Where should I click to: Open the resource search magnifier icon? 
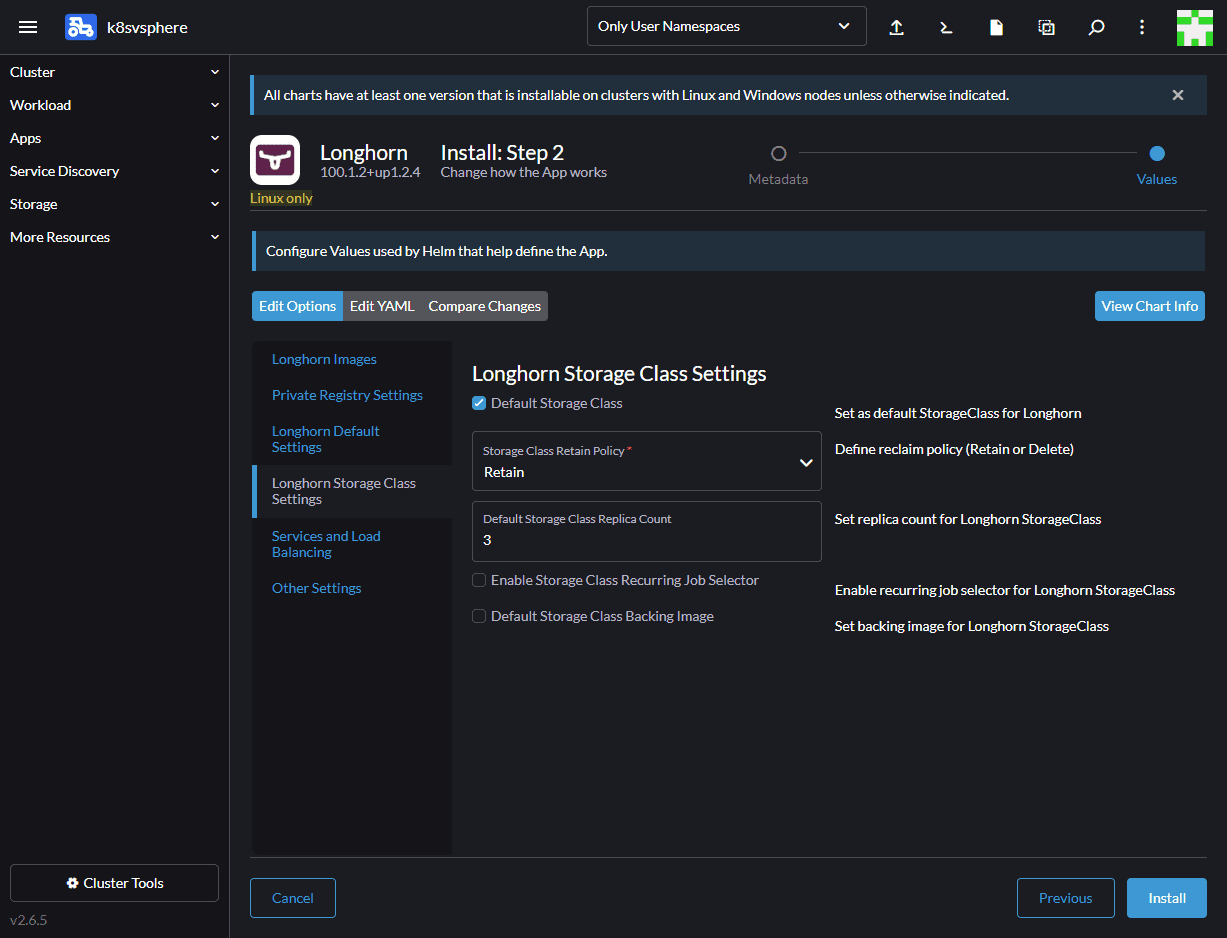(1096, 27)
